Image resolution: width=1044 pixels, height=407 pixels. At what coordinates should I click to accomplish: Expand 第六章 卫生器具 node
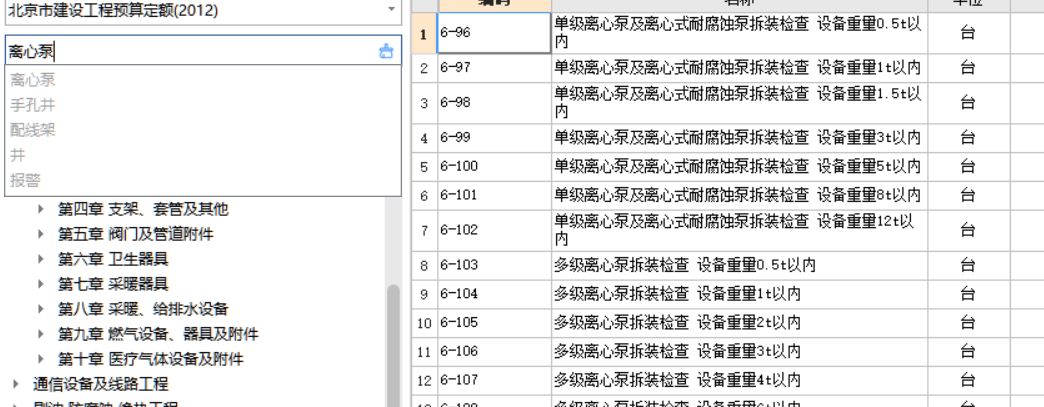41,259
